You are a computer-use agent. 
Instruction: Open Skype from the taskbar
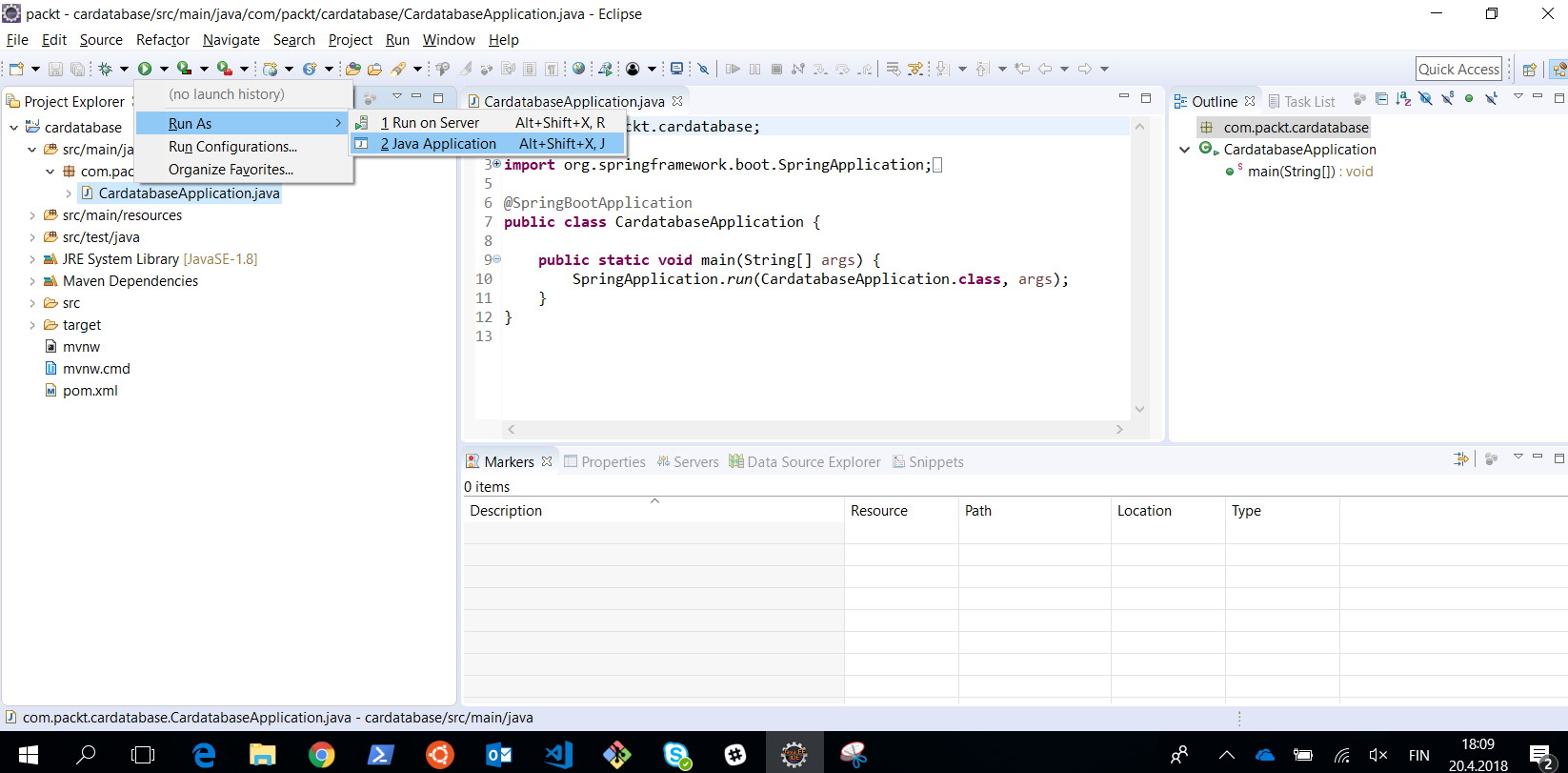click(676, 755)
